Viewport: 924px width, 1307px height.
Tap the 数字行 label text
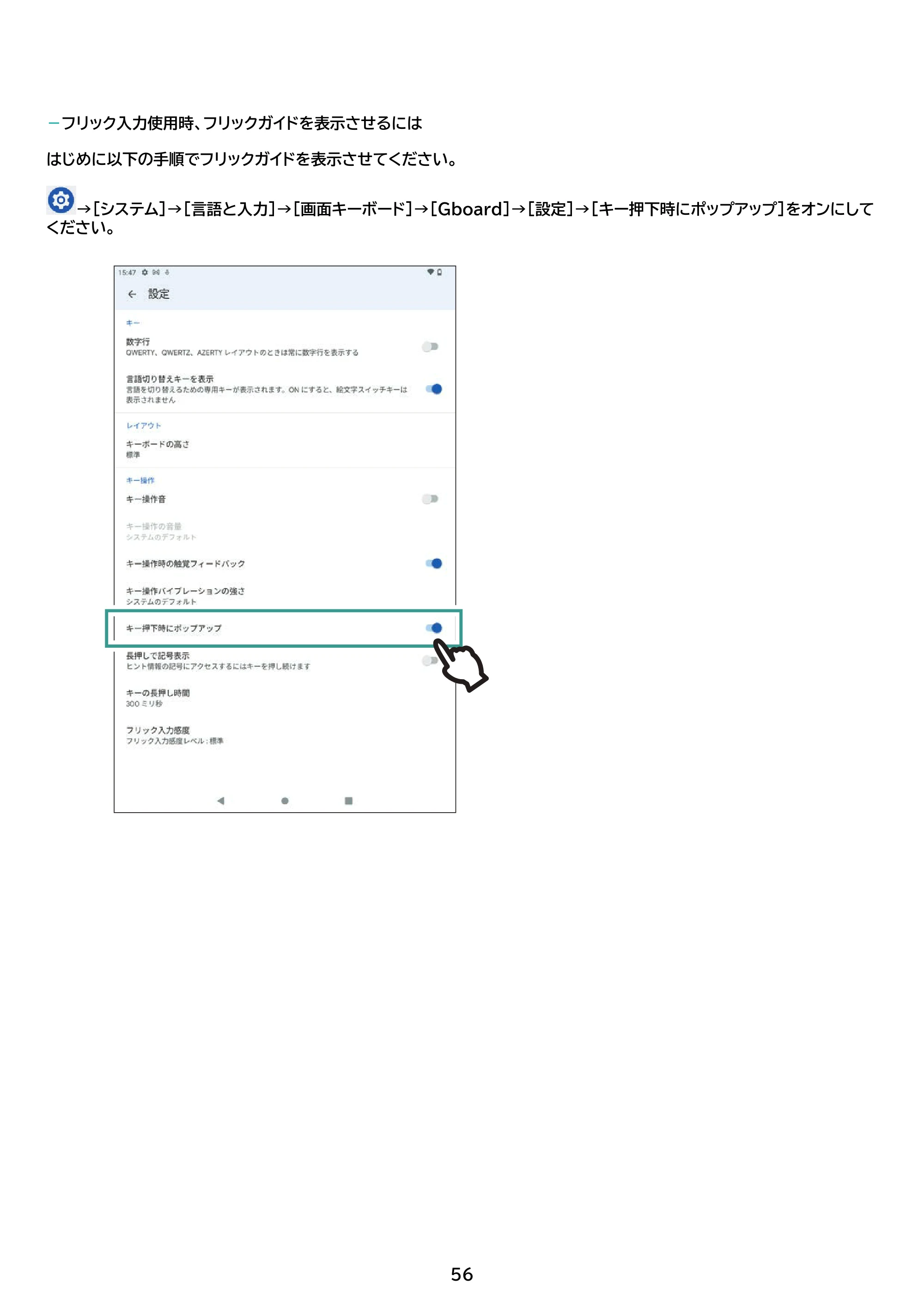tap(138, 342)
